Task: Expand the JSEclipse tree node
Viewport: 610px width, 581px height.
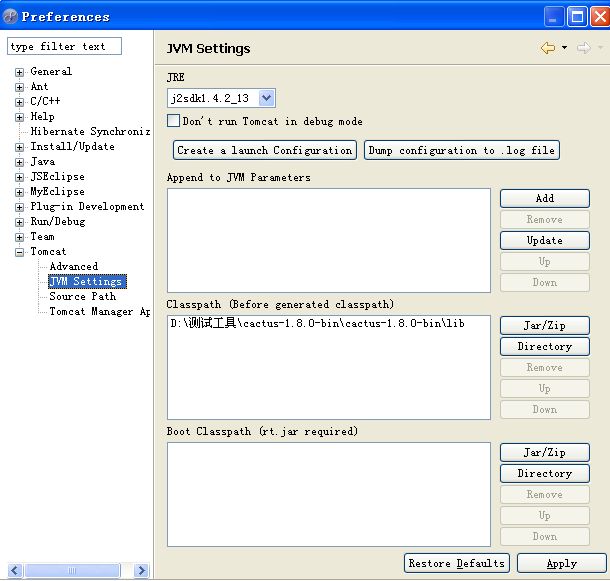Action: 19,177
